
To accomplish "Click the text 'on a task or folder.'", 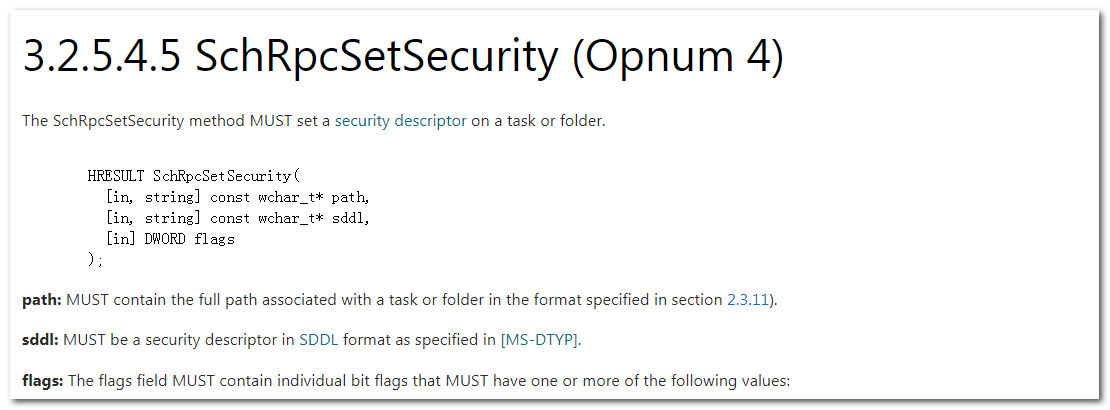I will (538, 120).
